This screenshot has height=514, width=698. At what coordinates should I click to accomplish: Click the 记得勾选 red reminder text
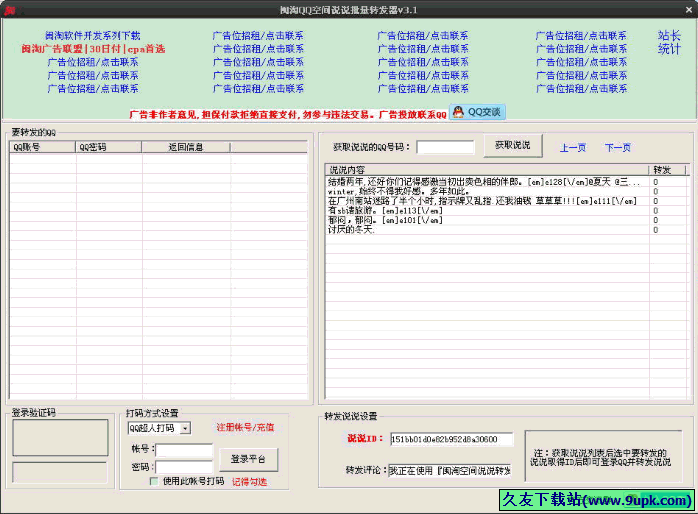pos(249,482)
